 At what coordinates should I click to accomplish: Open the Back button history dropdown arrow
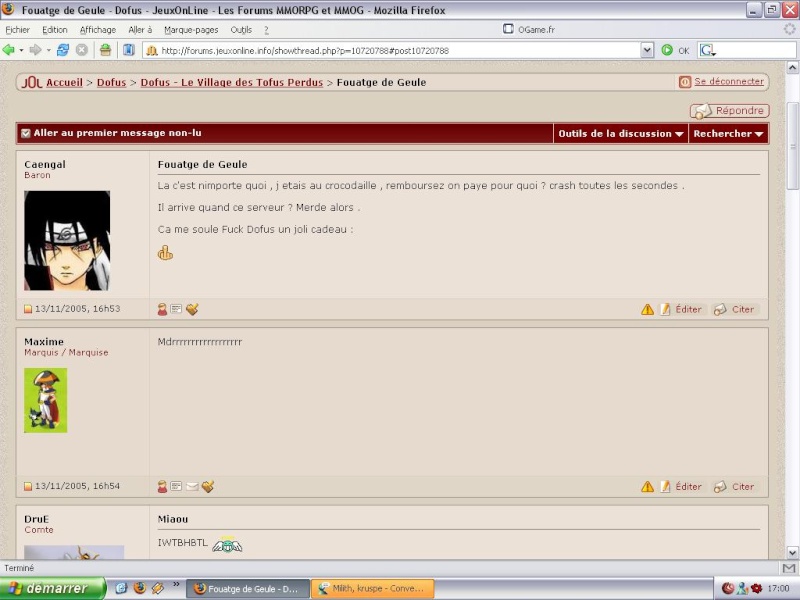(21, 51)
